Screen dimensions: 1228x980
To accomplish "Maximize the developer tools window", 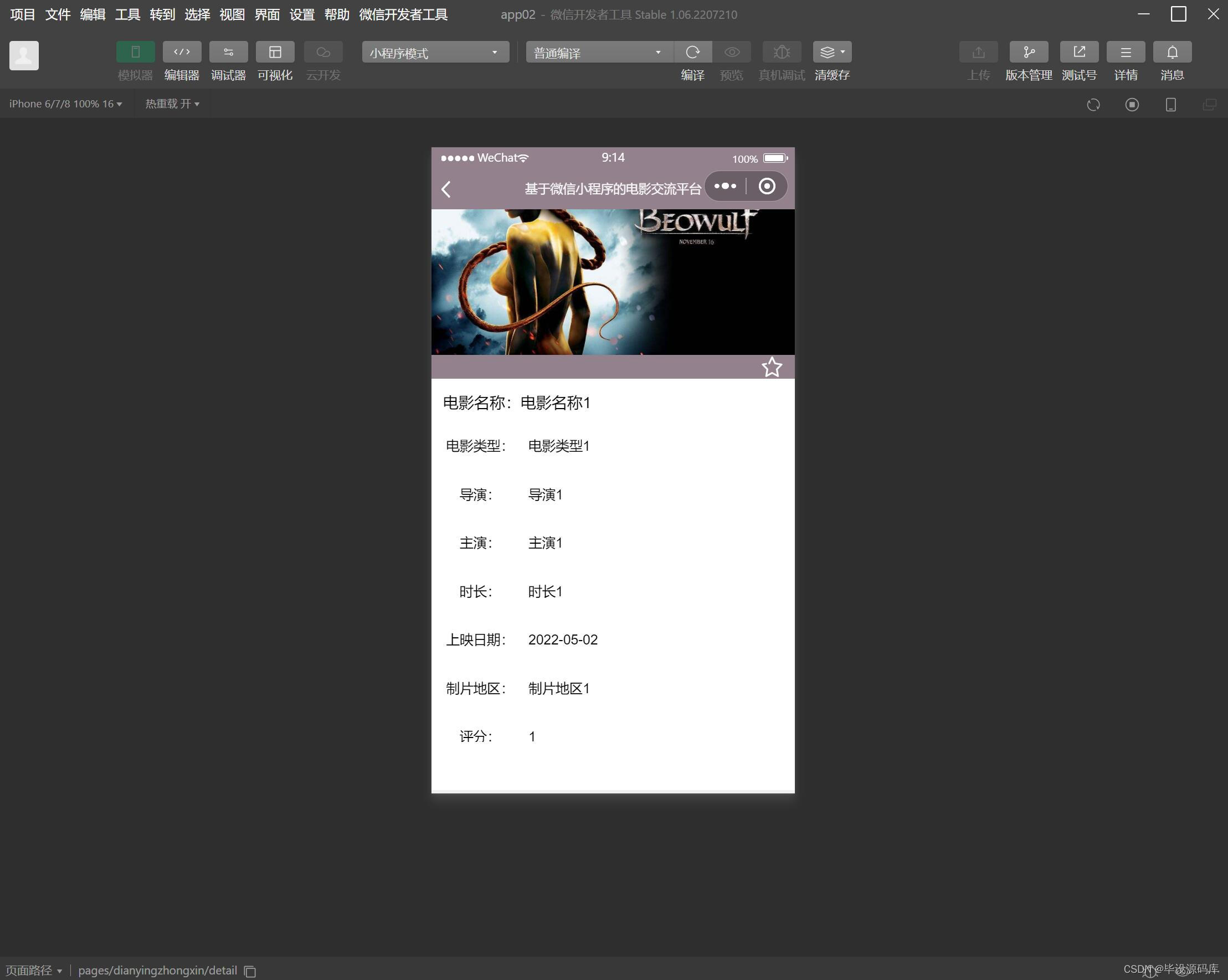I will click(1179, 14).
